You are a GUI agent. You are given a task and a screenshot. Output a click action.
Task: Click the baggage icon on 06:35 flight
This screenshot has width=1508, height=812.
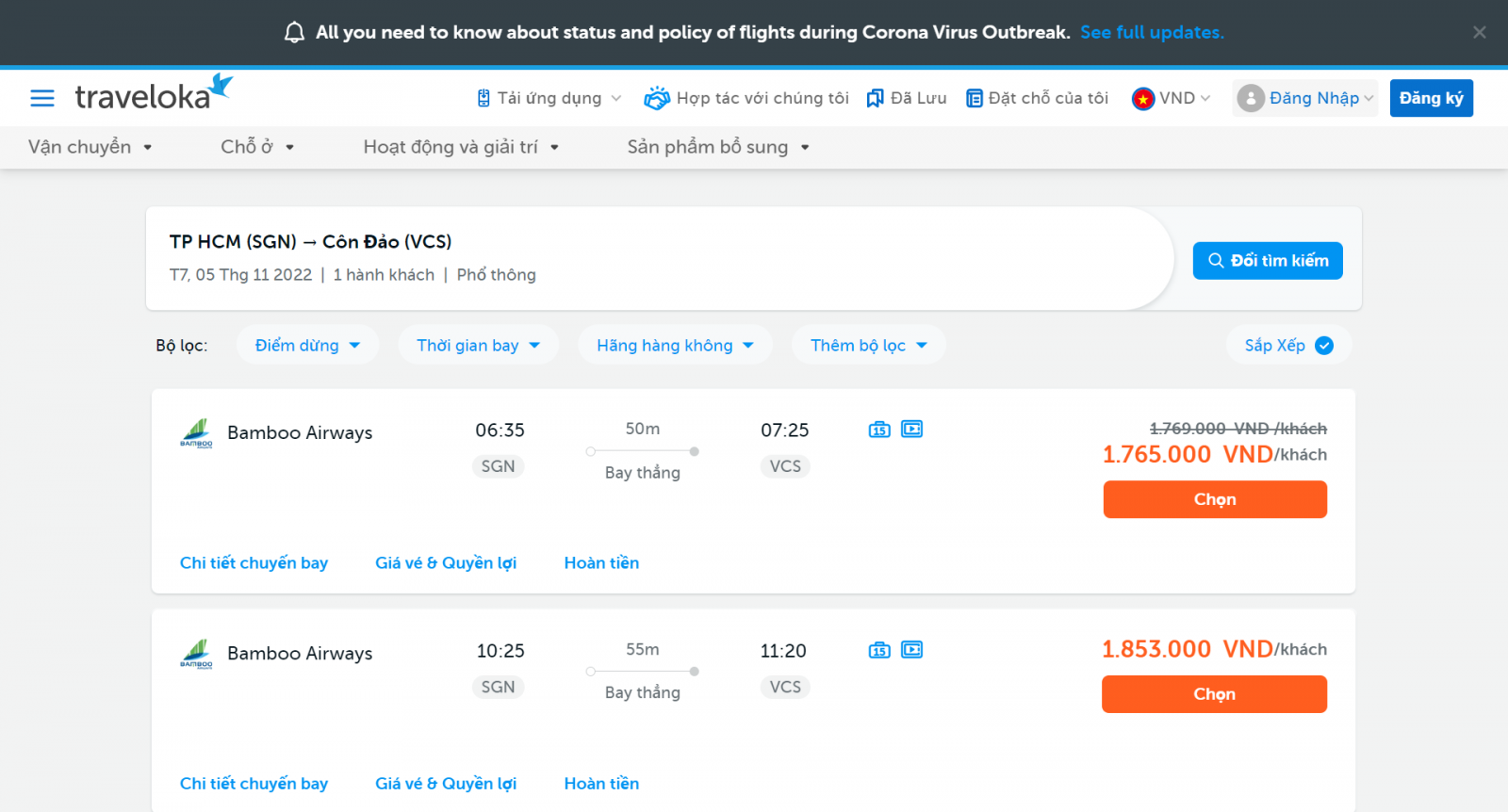coord(879,430)
